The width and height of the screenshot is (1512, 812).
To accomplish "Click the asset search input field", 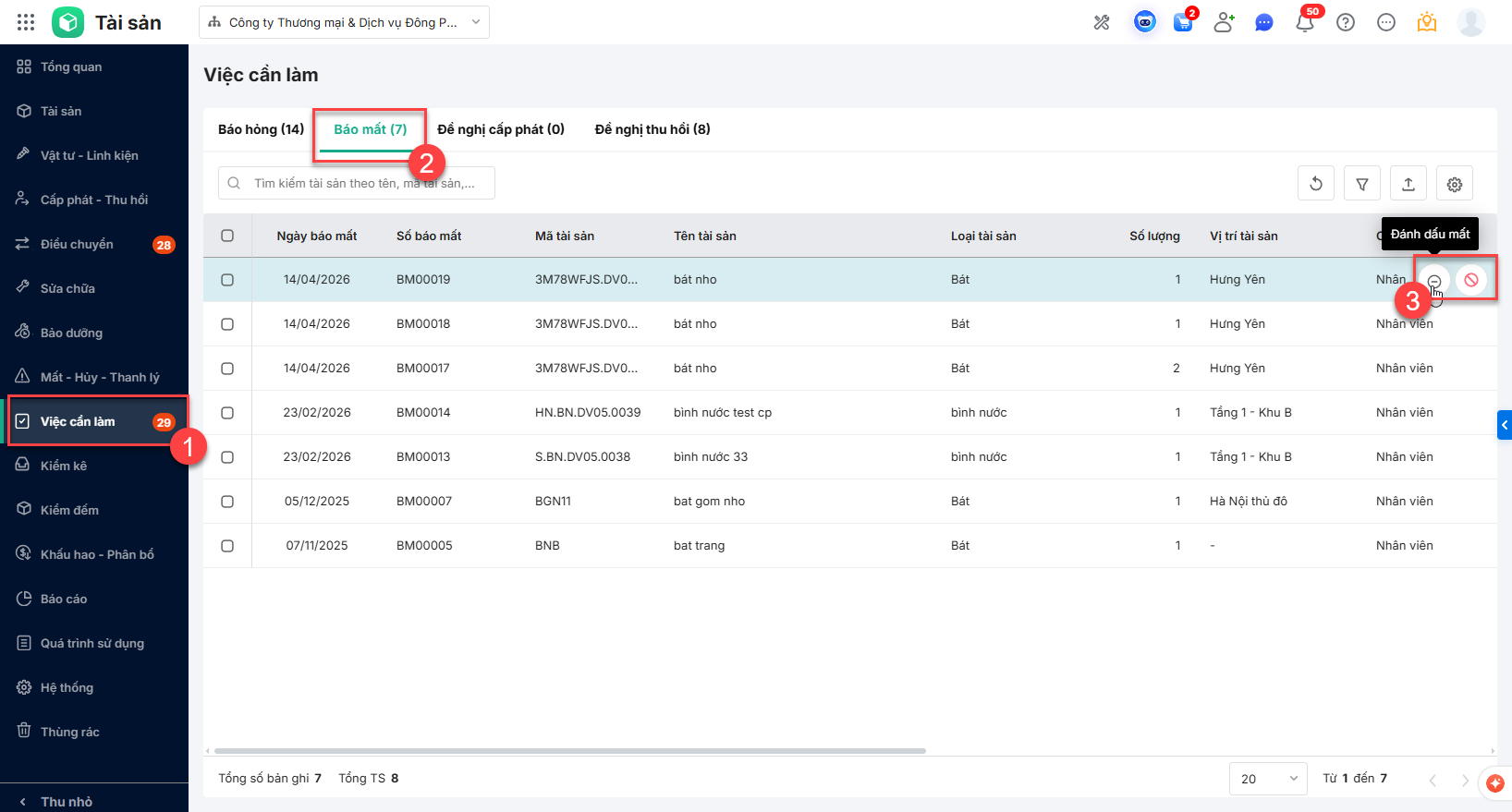I will coord(365,183).
